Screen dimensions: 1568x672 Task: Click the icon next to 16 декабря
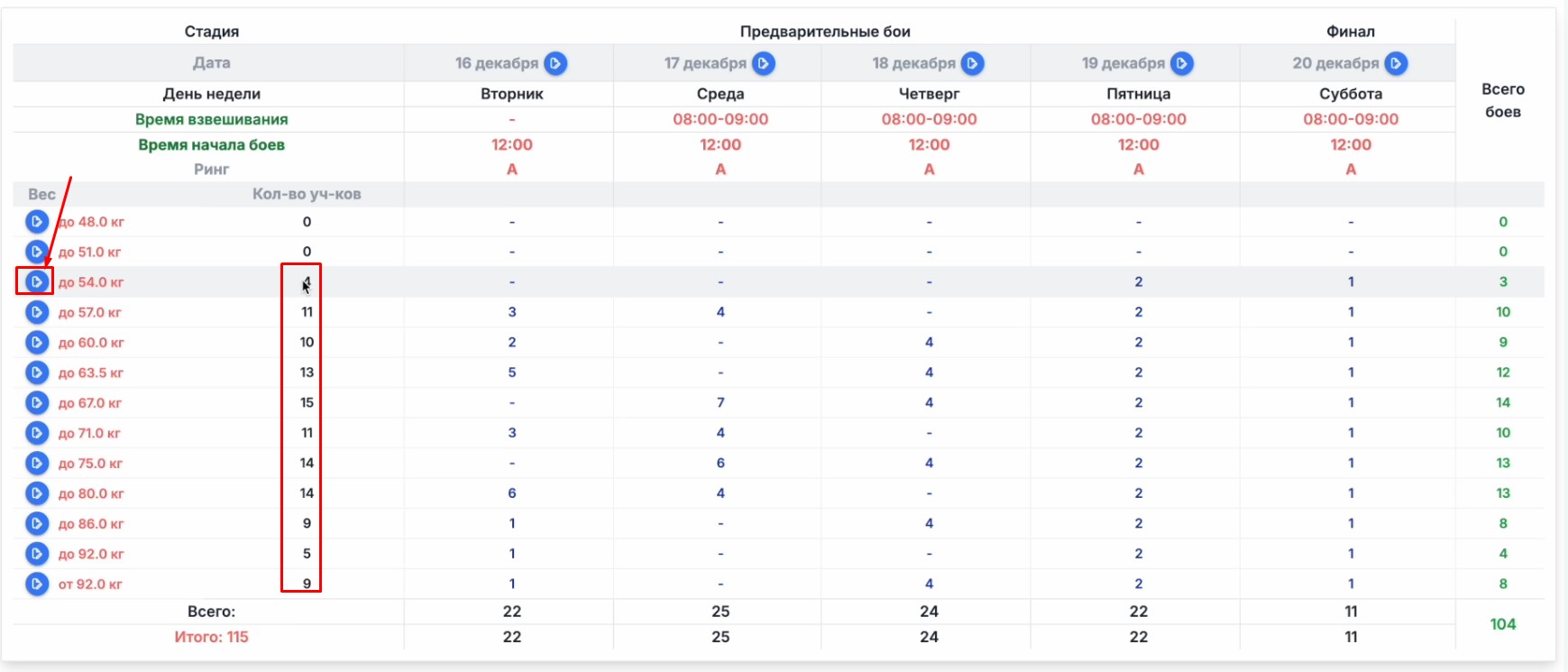[555, 63]
